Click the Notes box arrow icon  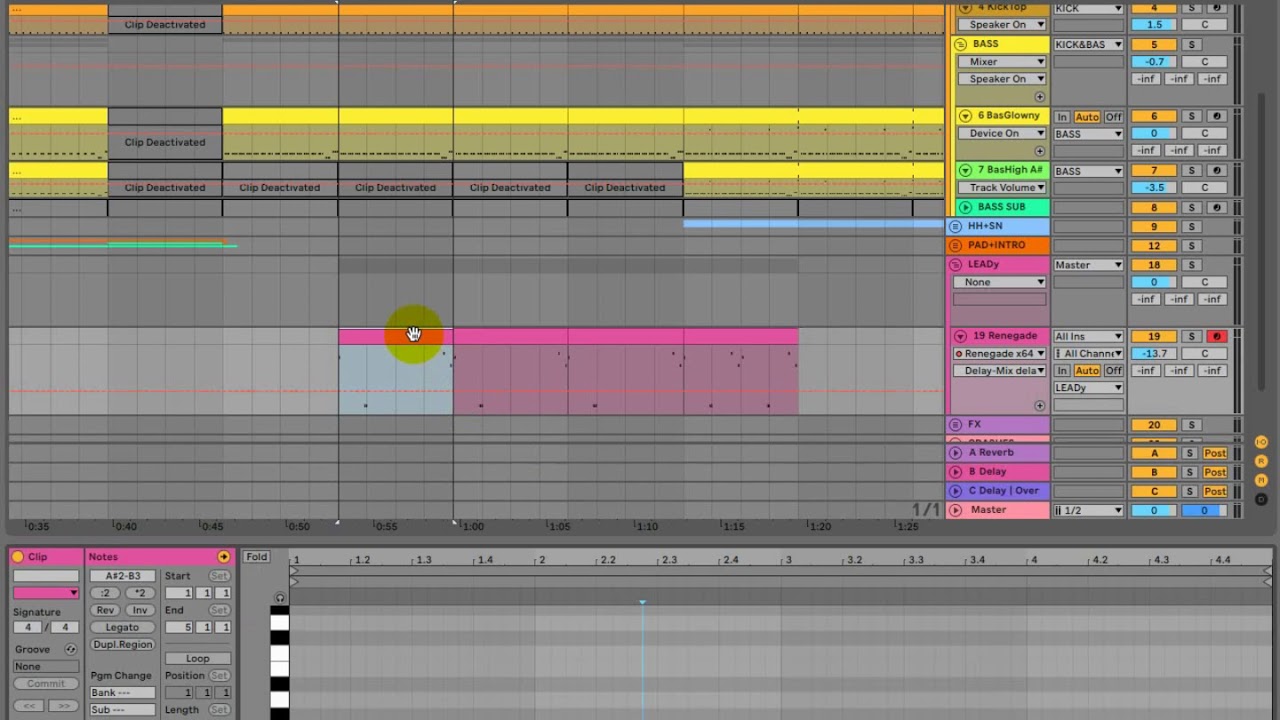click(223, 557)
